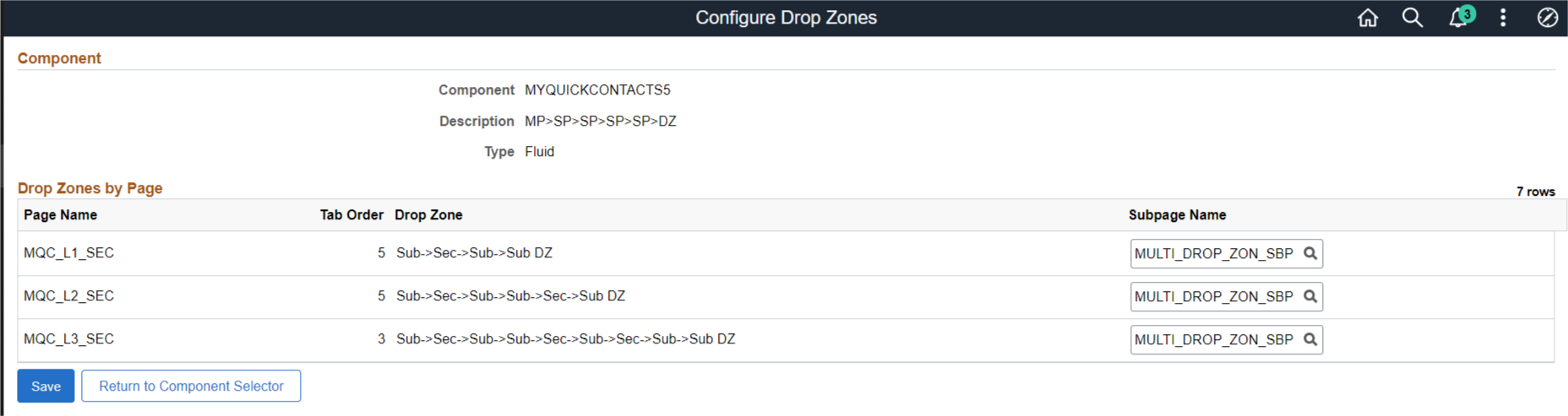Look up subpage for MQC_L2_SEC row

point(1310,296)
